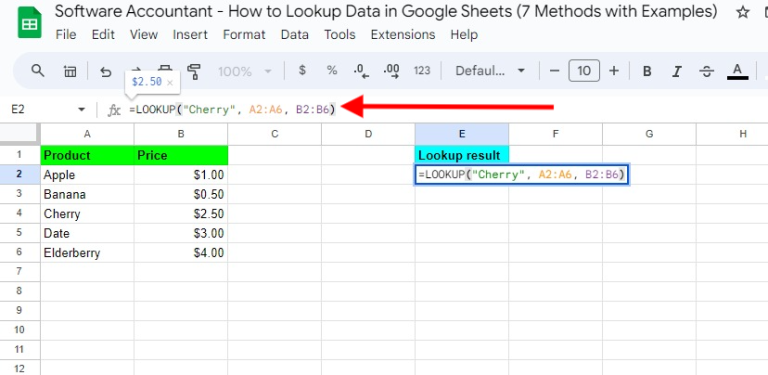Click the $3.00 price cell
Viewport: 768px width, 375px height.
[181, 233]
